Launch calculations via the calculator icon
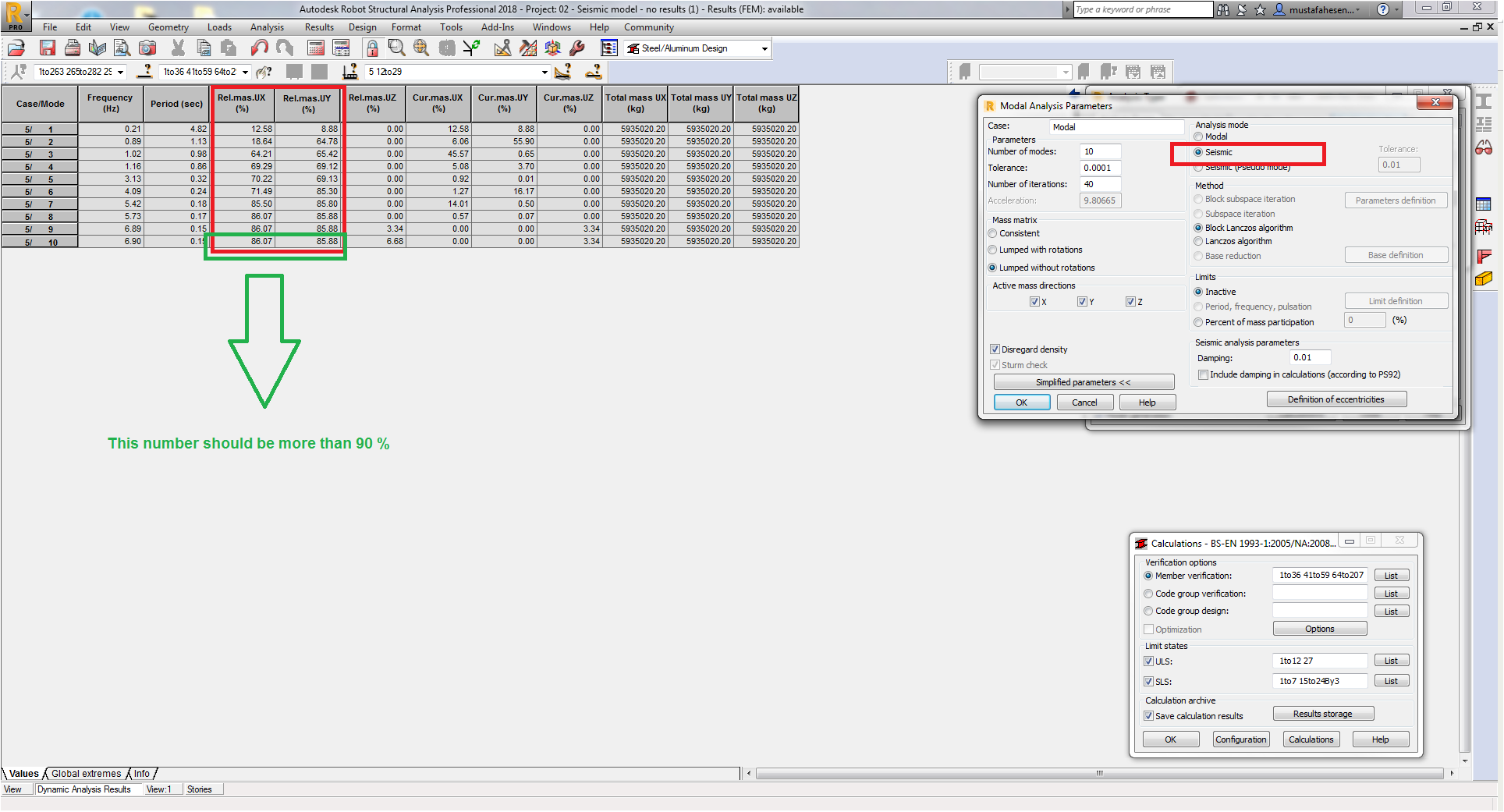The height and width of the screenshot is (812, 1504). 315,48
